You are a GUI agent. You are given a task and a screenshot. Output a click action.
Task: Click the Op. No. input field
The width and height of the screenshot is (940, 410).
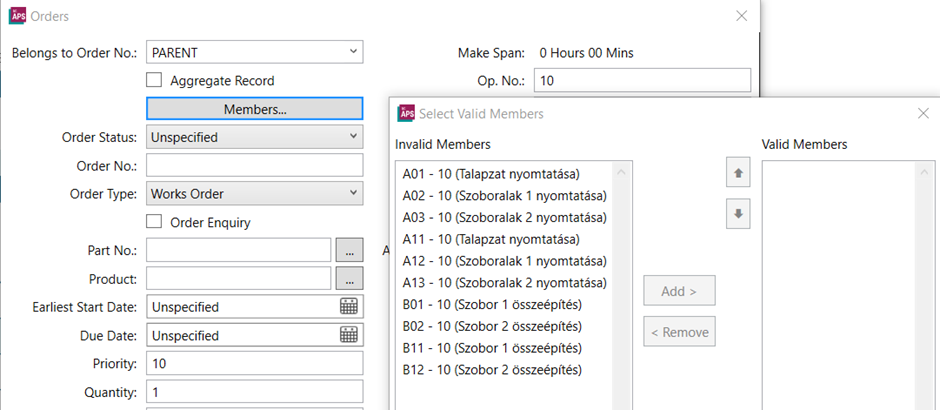point(642,81)
